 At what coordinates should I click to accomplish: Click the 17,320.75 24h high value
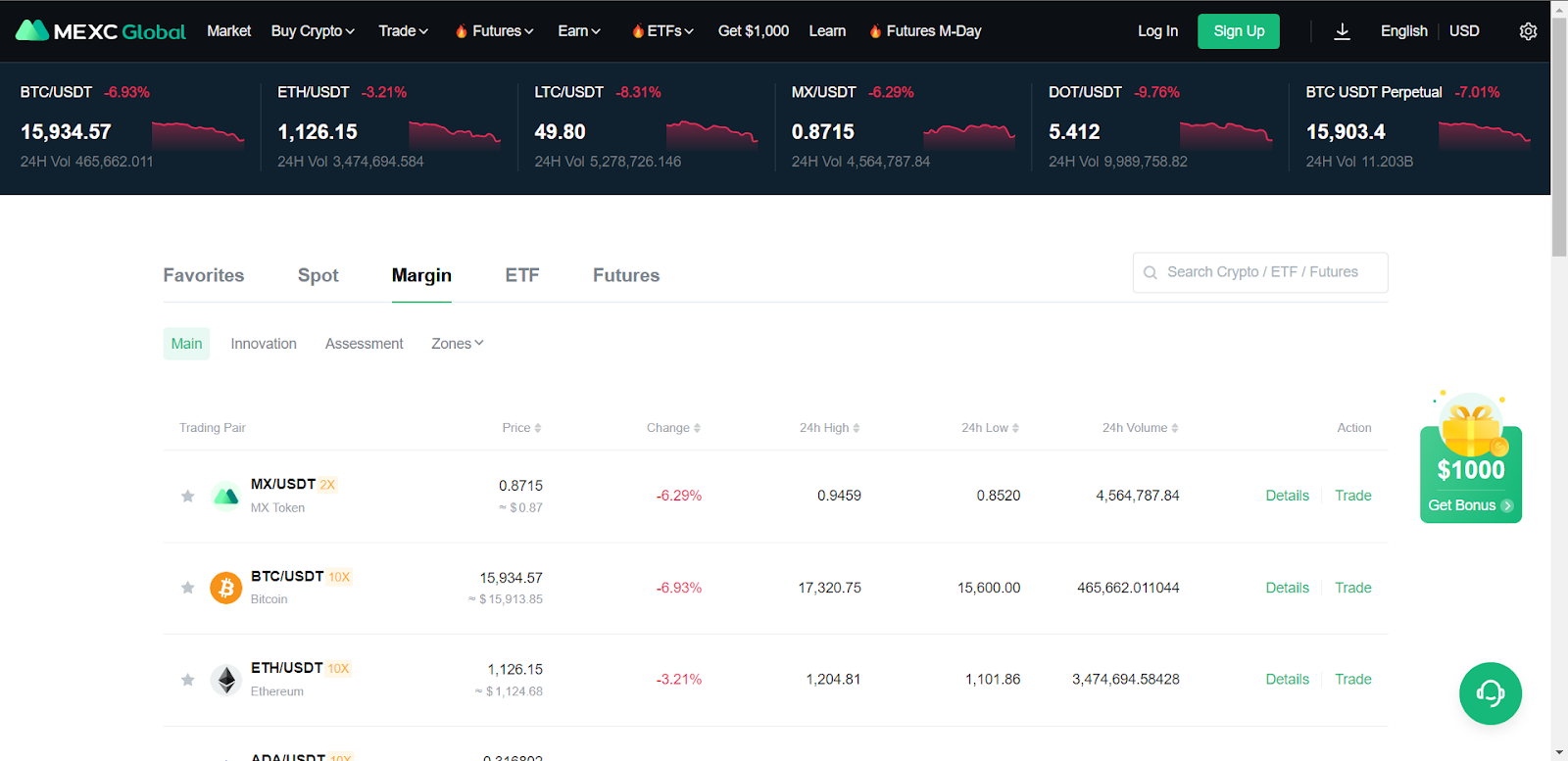[x=830, y=588]
